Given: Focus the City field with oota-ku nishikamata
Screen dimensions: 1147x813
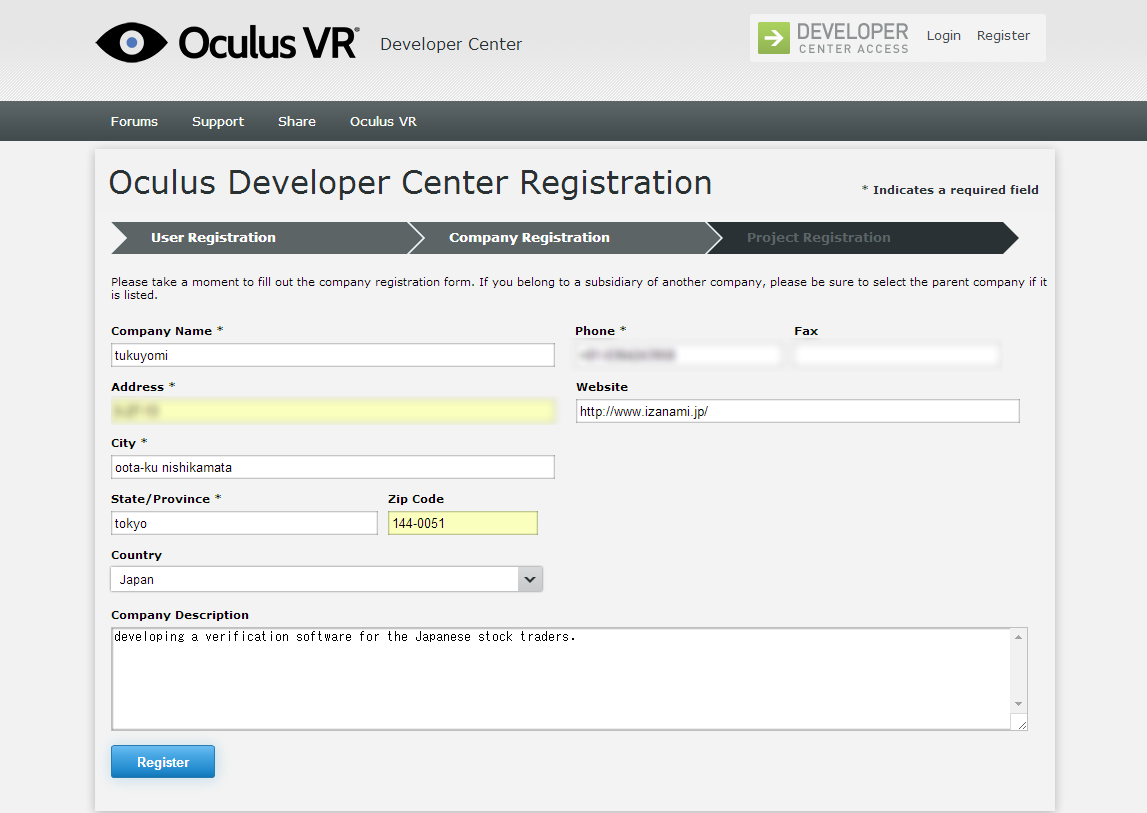Looking at the screenshot, I should 333,467.
